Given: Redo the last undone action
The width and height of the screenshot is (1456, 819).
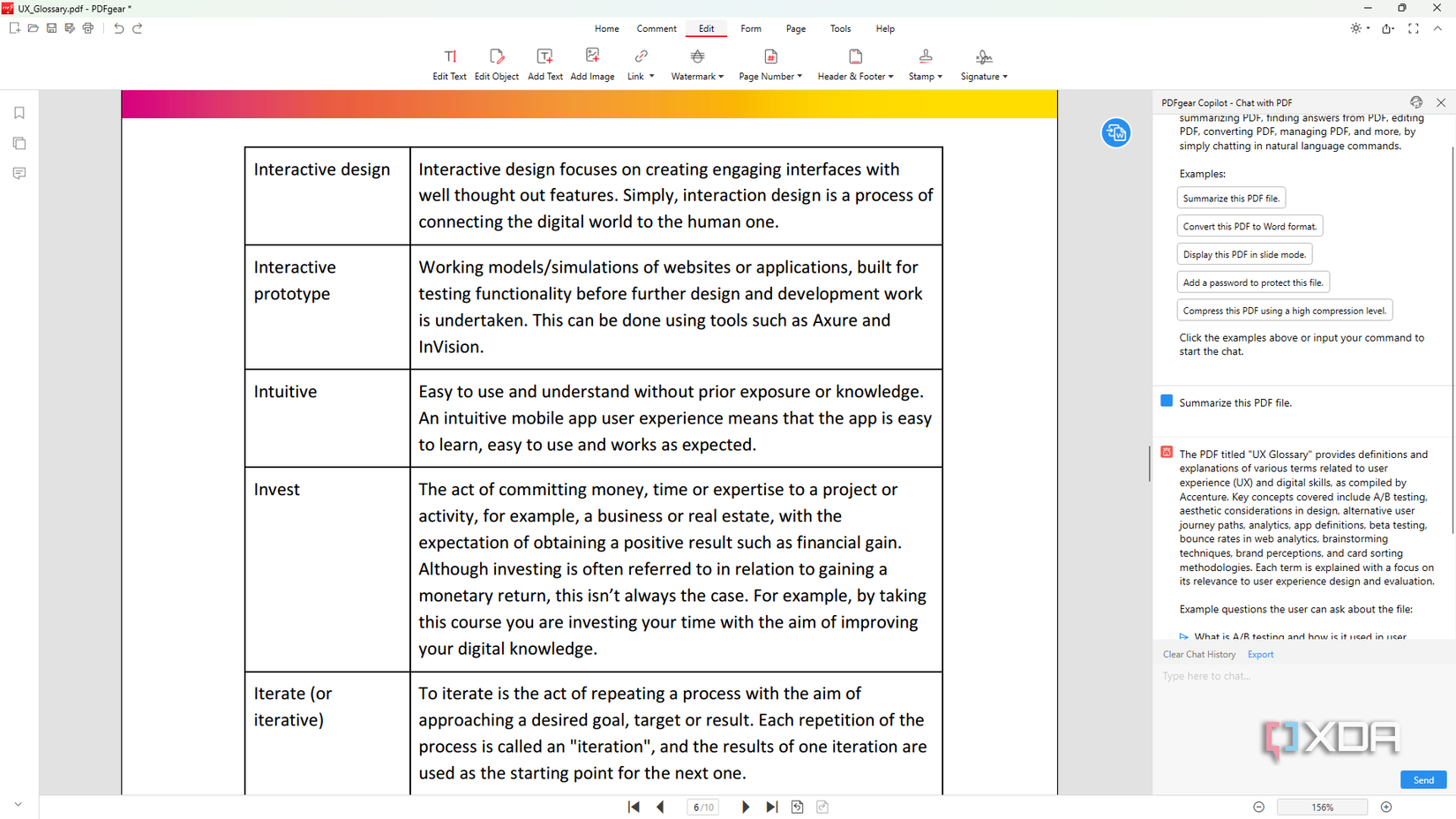Looking at the screenshot, I should click(138, 28).
